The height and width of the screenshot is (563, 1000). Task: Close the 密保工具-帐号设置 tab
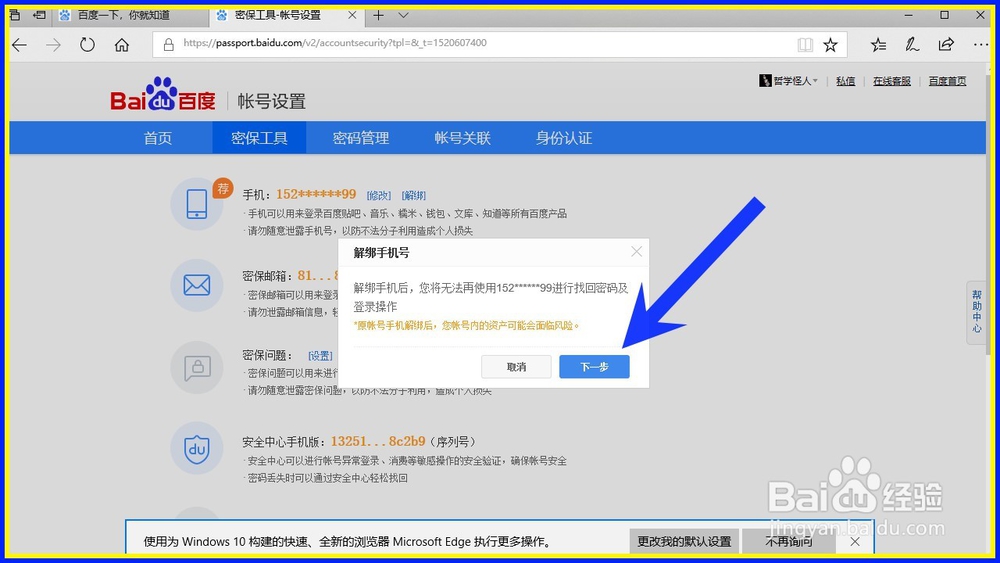tap(352, 15)
